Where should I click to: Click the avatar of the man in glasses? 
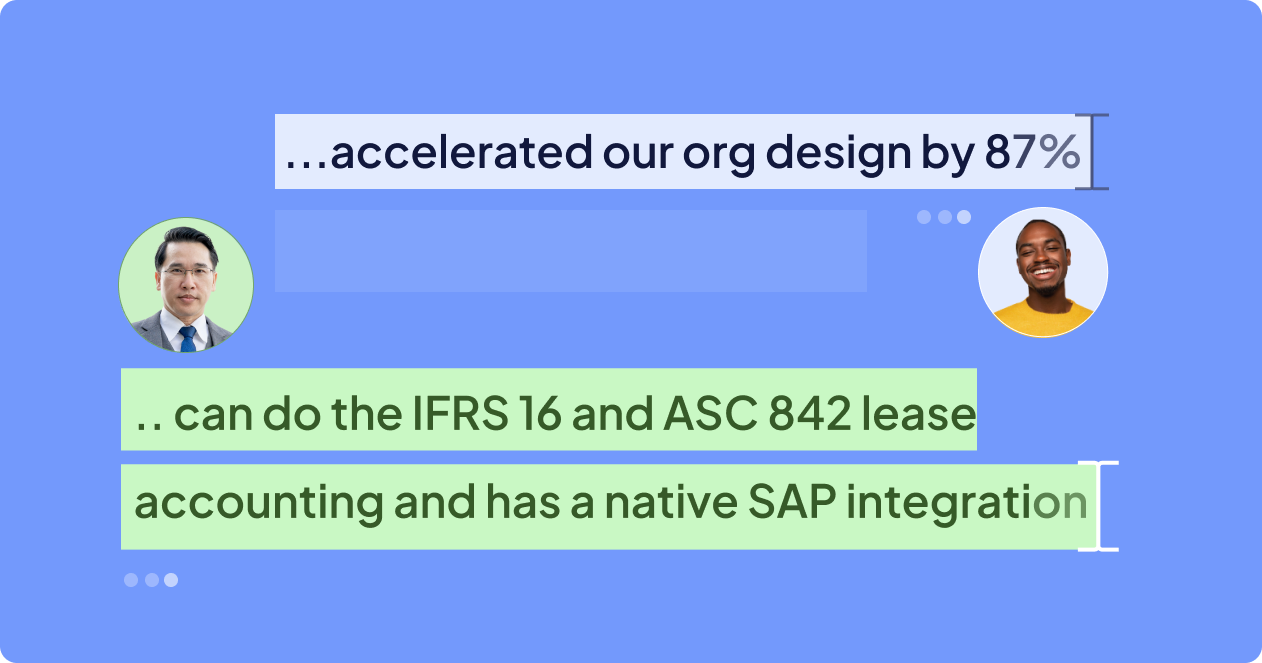pos(186,285)
